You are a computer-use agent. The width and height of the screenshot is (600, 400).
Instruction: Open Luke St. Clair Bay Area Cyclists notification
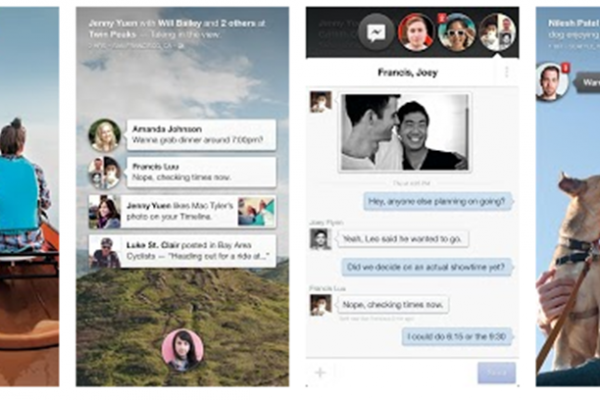182,251
